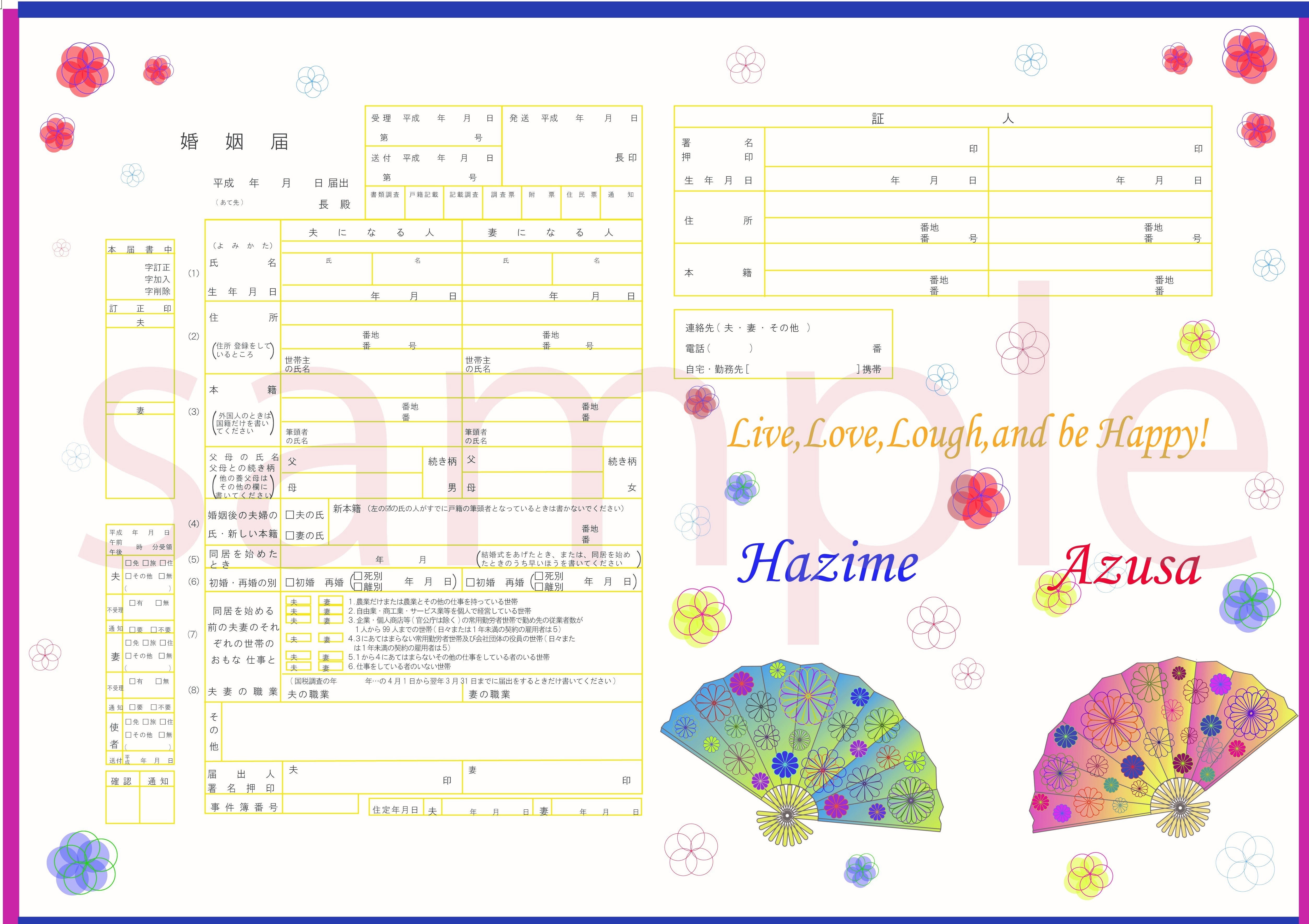Click the 事件簿番号 label
The width and height of the screenshot is (1309, 924).
coord(244,807)
